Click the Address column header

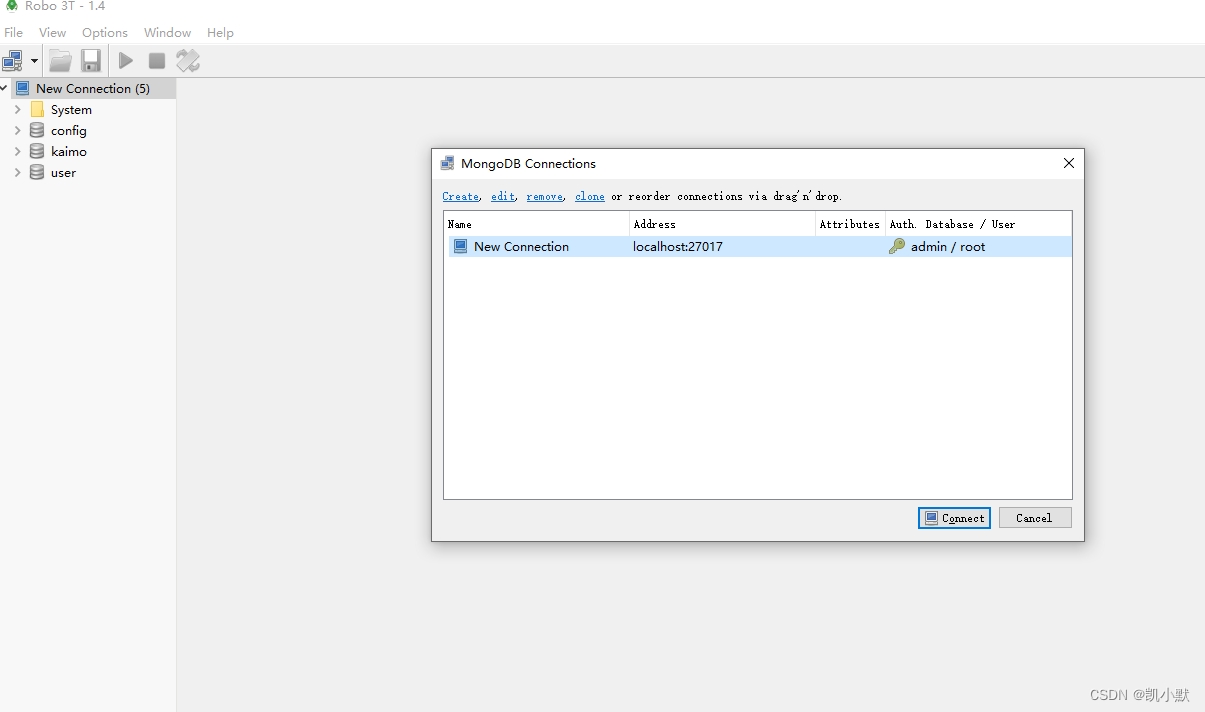722,224
